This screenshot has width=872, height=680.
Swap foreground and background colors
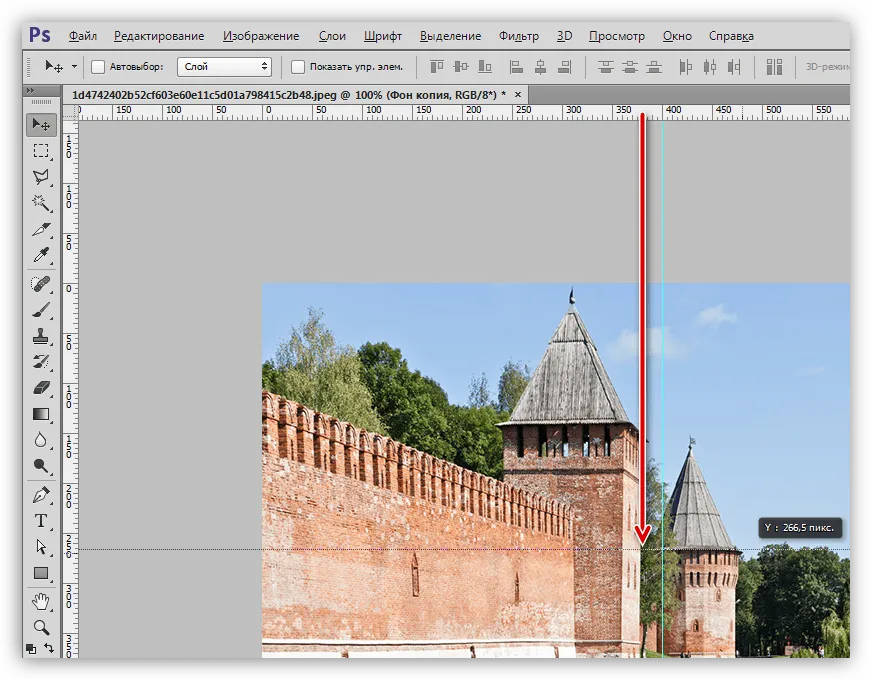tap(49, 648)
